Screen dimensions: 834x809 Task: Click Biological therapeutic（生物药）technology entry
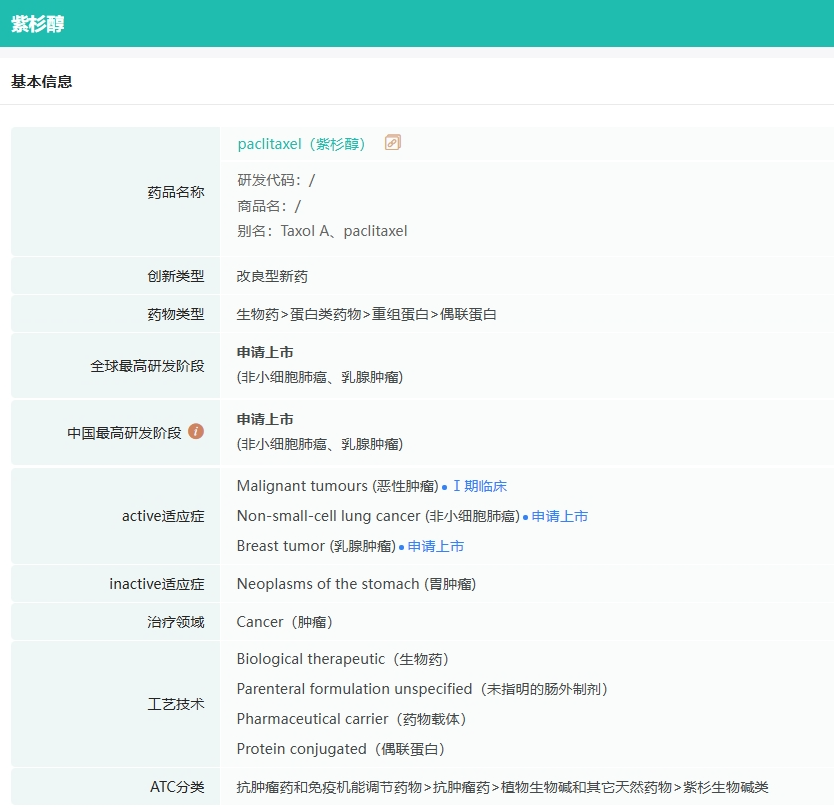pos(343,660)
